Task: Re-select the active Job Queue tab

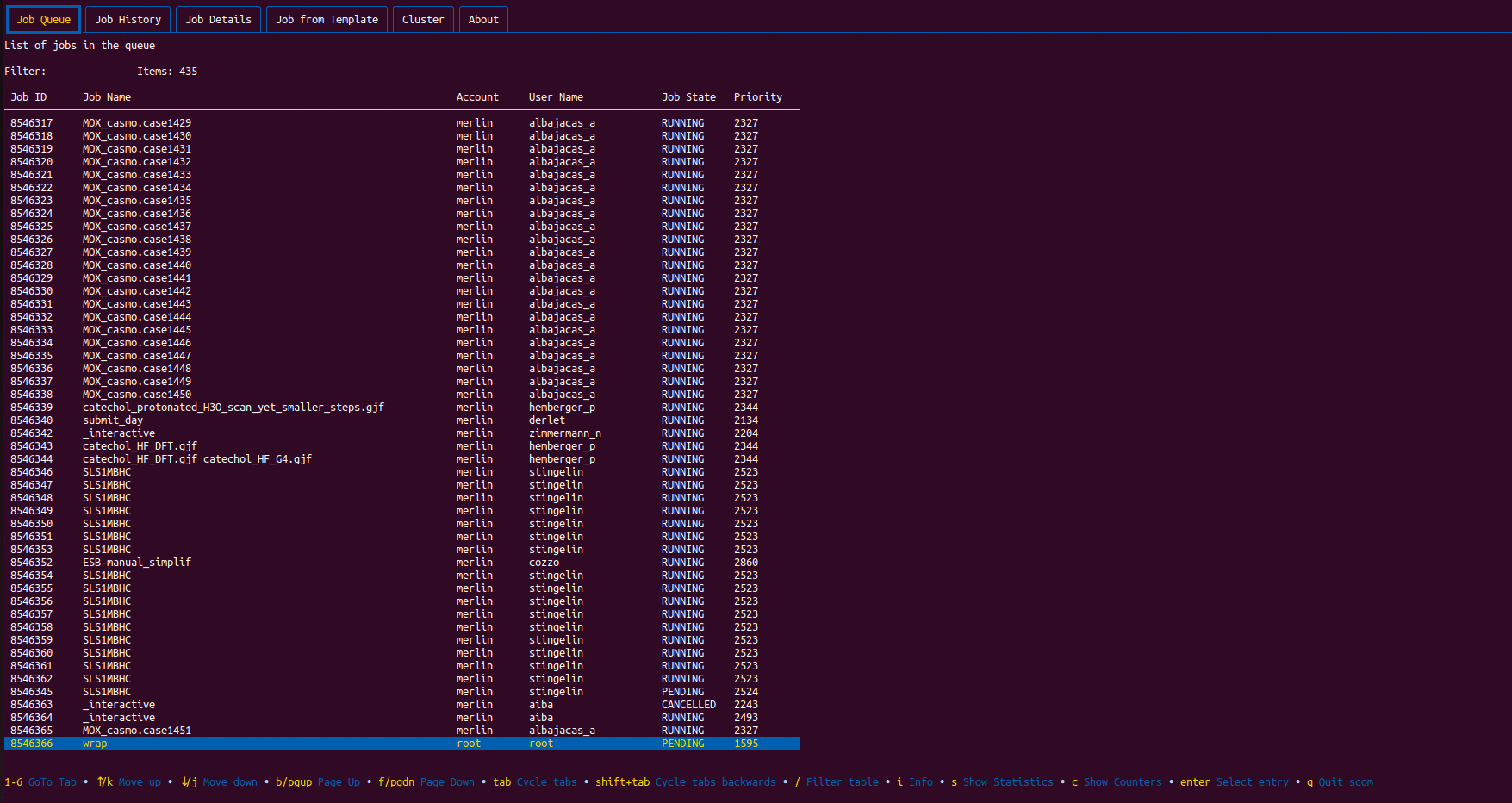Action: click(43, 18)
